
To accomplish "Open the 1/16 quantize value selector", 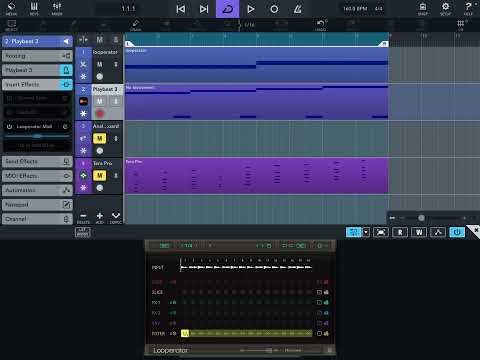I will (249, 25).
